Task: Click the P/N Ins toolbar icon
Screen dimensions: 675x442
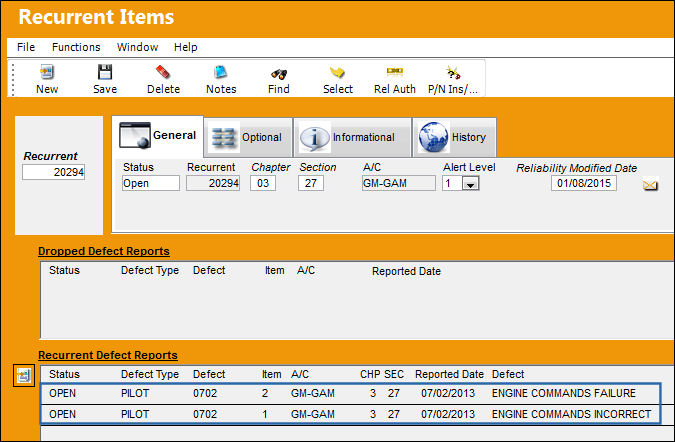Action: point(453,72)
